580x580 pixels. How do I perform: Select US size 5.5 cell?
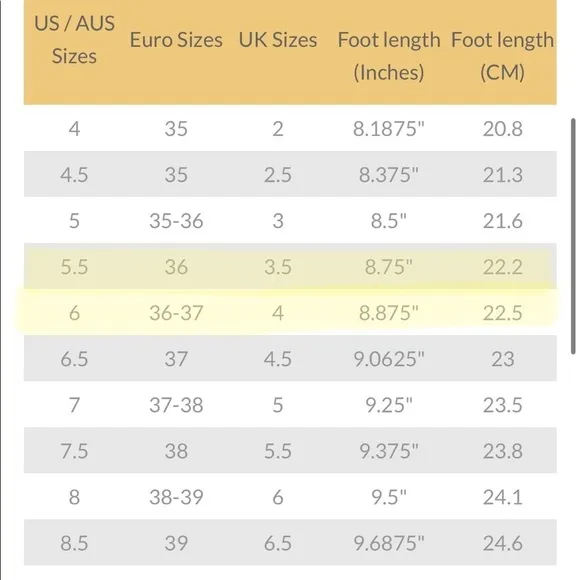(74, 267)
